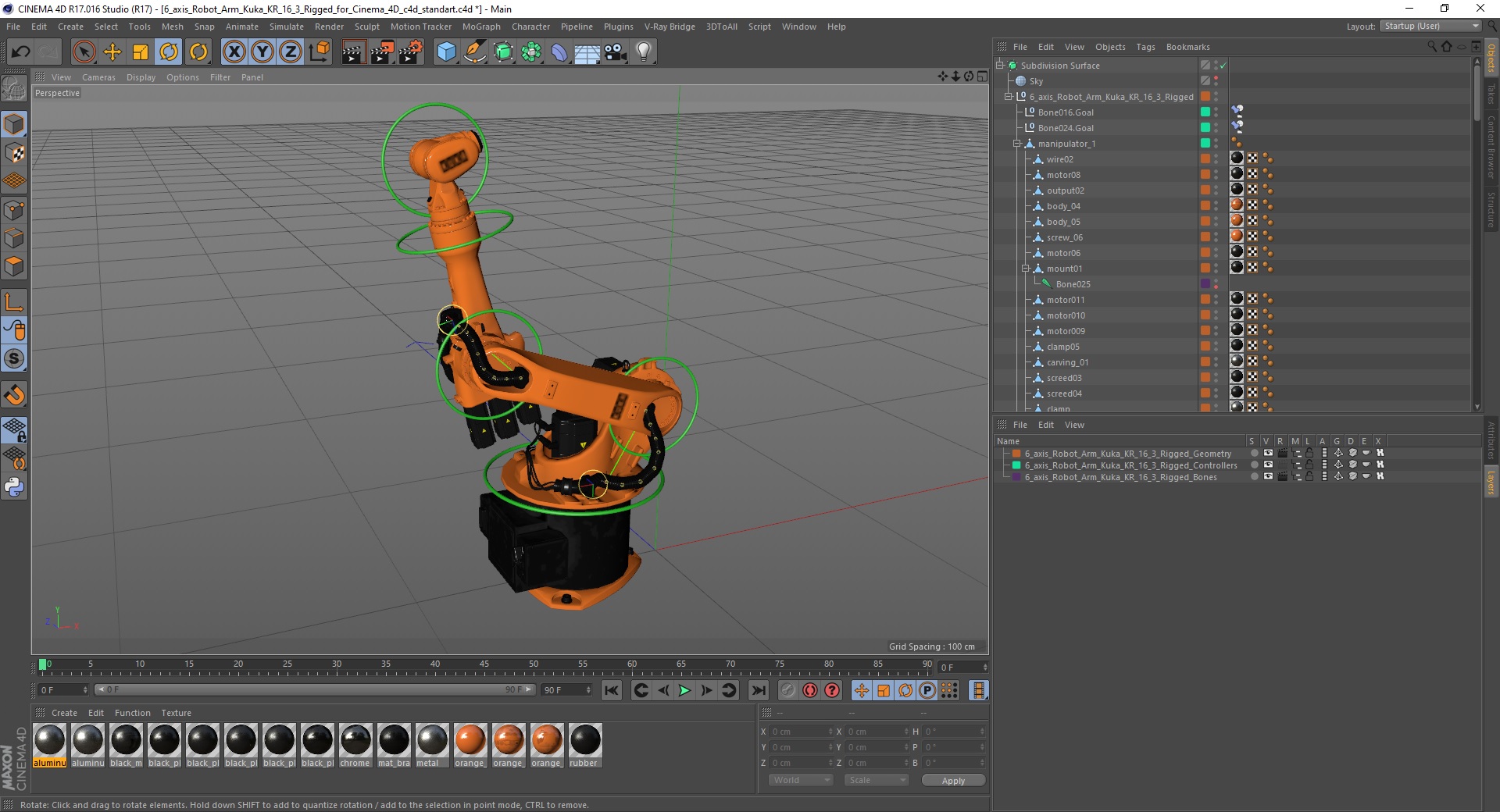Click the Play Forward button
Screen dimensions: 1500x812
[x=684, y=690]
